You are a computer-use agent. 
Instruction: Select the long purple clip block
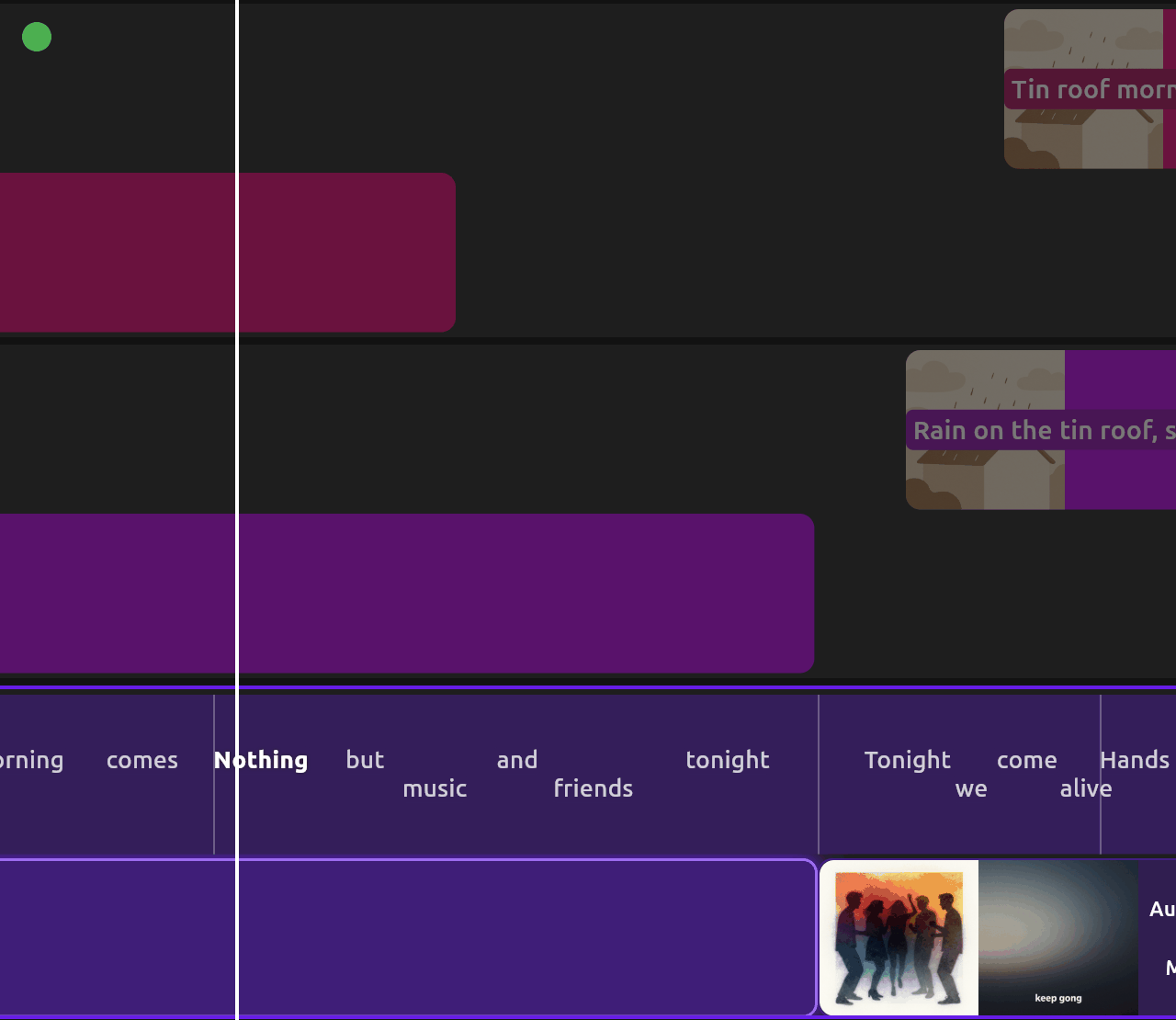407,593
